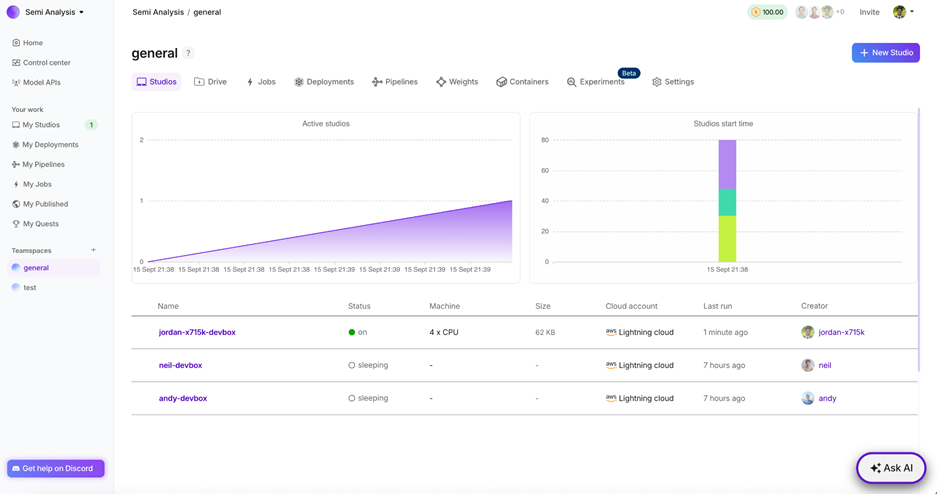Open My Jobs in the sidebar
The height and width of the screenshot is (494, 937).
32,184
